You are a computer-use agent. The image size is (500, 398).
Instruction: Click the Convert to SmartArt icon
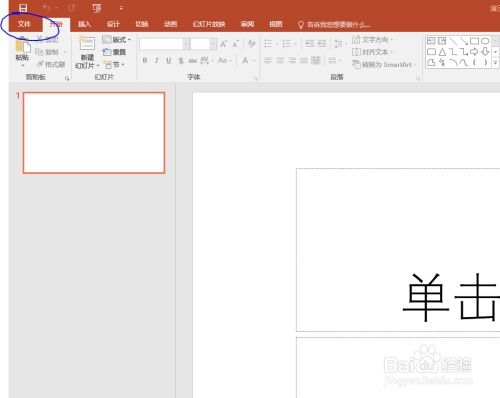356,64
